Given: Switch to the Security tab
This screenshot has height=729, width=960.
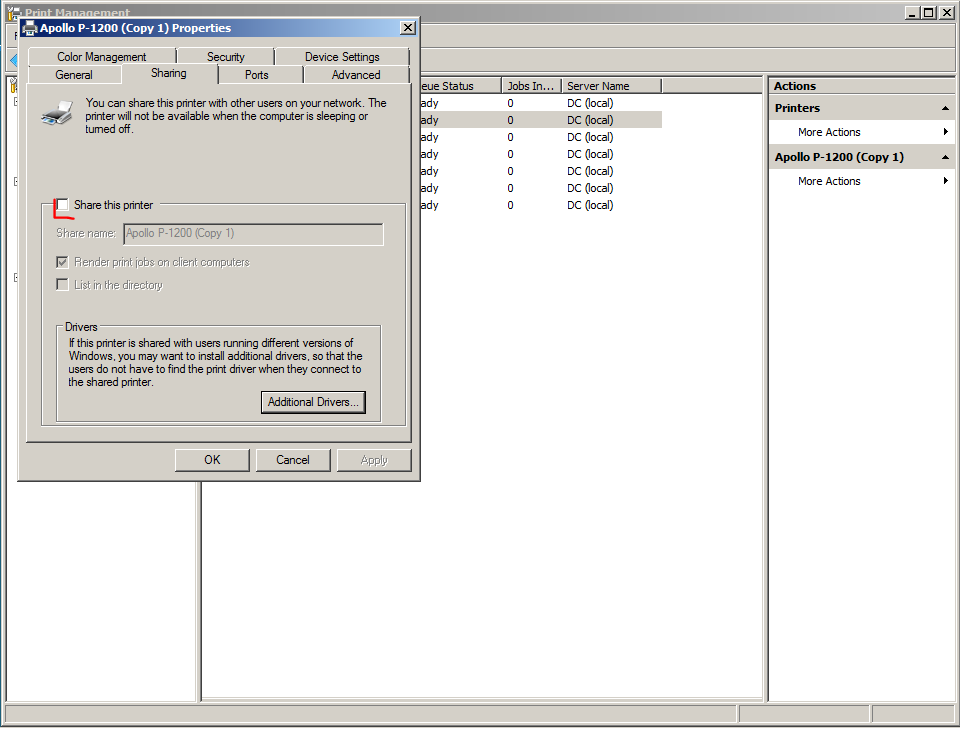Looking at the screenshot, I should pyautogui.click(x=225, y=56).
